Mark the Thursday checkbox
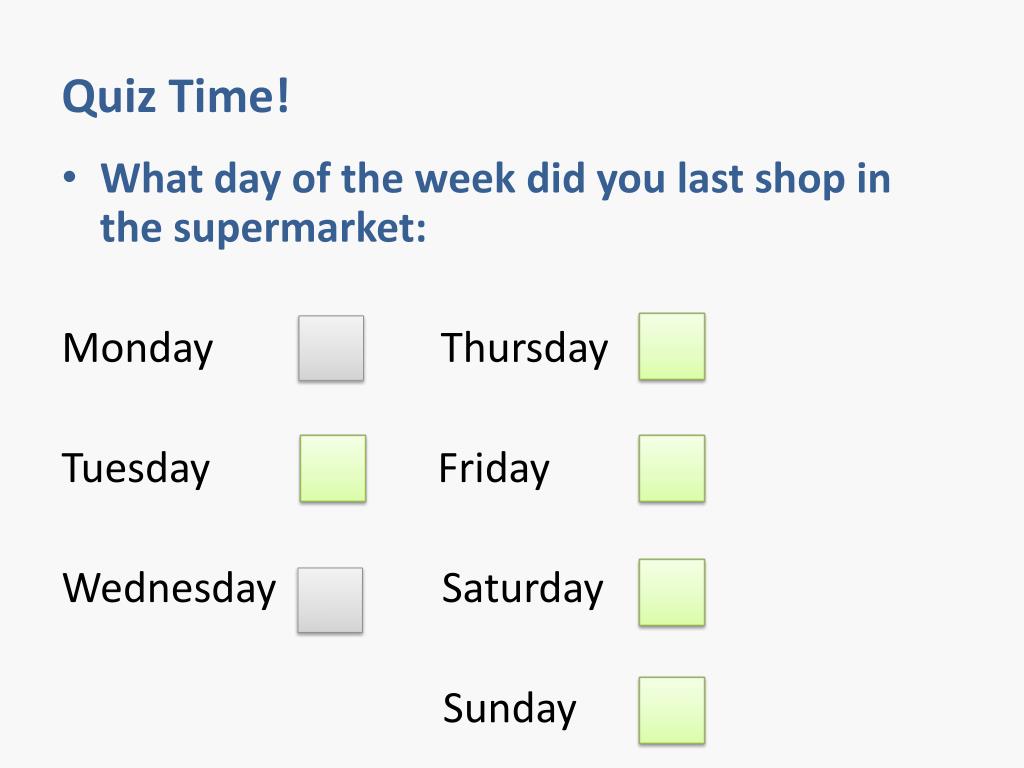1024x768 pixels. [x=672, y=346]
